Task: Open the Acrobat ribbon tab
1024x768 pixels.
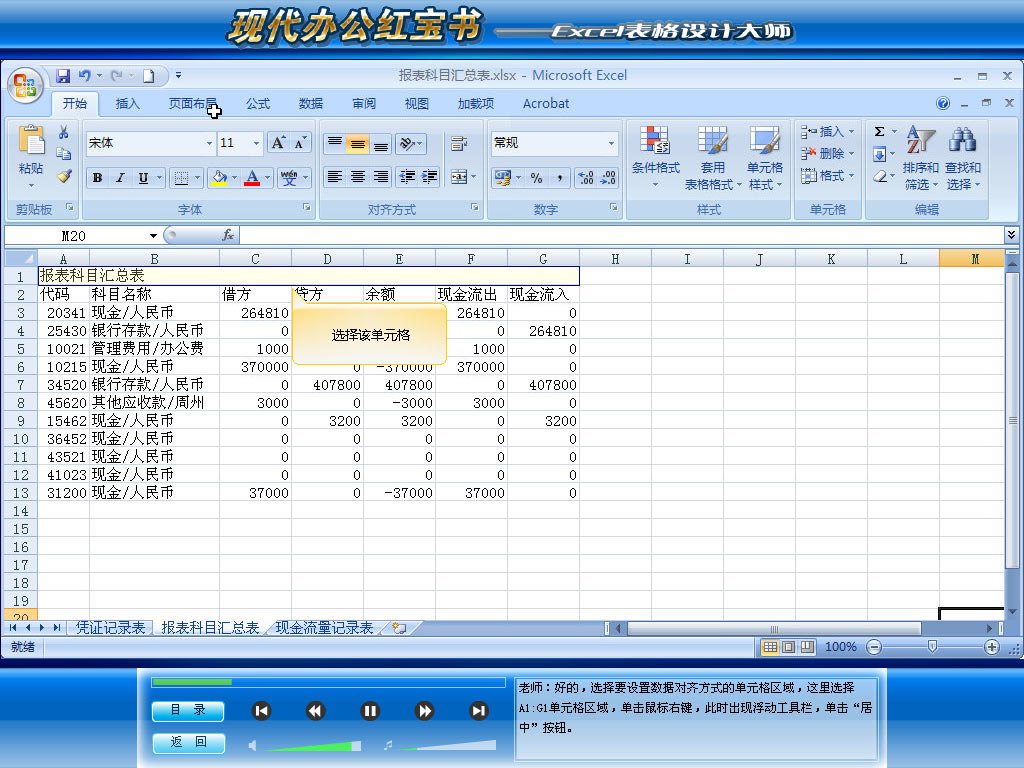Action: (546, 103)
